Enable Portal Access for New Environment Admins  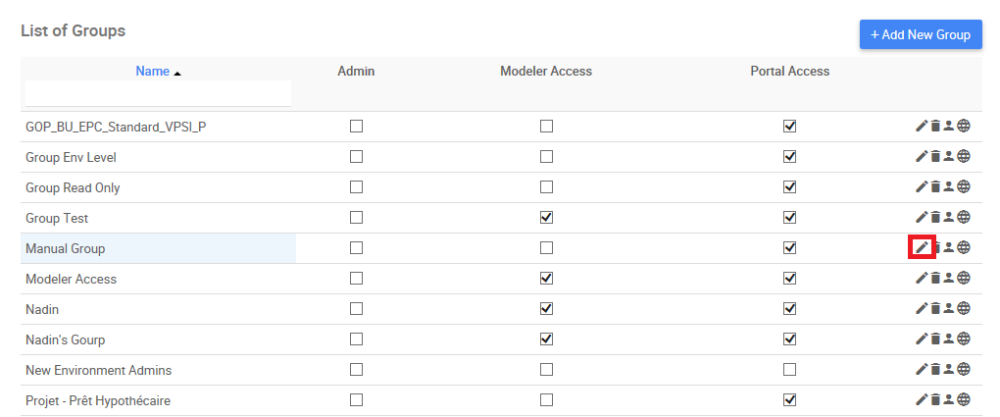click(790, 370)
